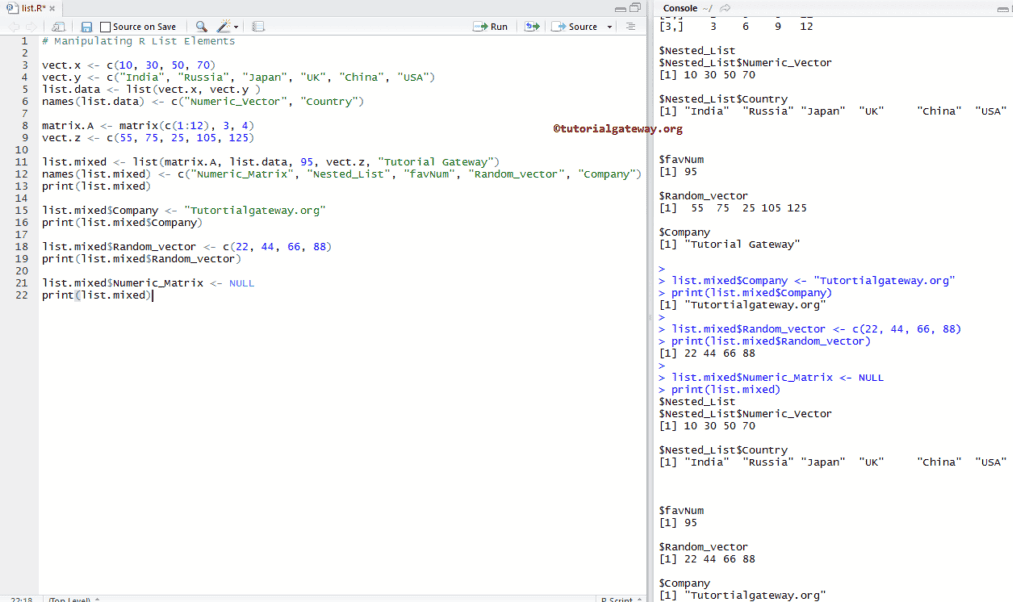Open the code tools dropdown arrow
This screenshot has height=602, width=1013.
click(x=237, y=27)
